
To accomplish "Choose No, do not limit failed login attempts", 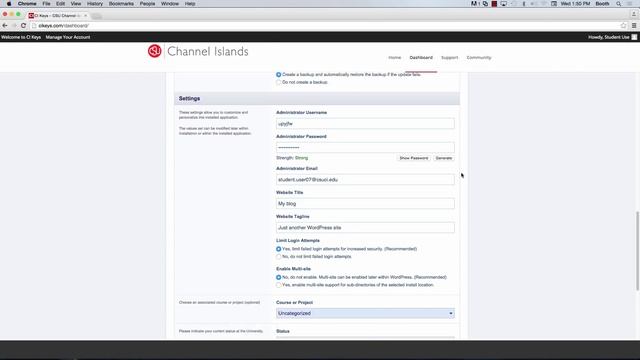I will [x=278, y=257].
